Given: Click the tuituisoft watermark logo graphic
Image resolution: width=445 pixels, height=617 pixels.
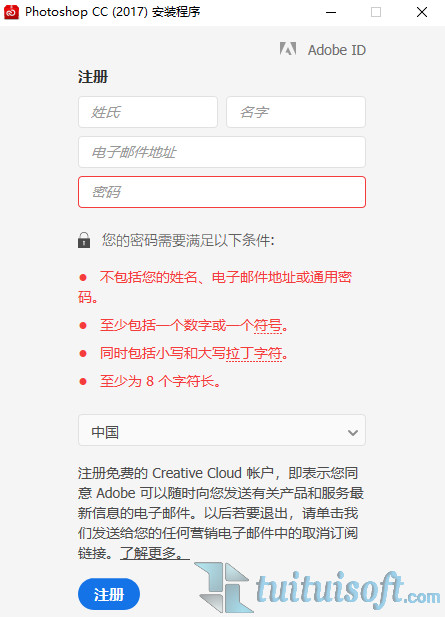Looking at the screenshot, I should click(x=224, y=588).
